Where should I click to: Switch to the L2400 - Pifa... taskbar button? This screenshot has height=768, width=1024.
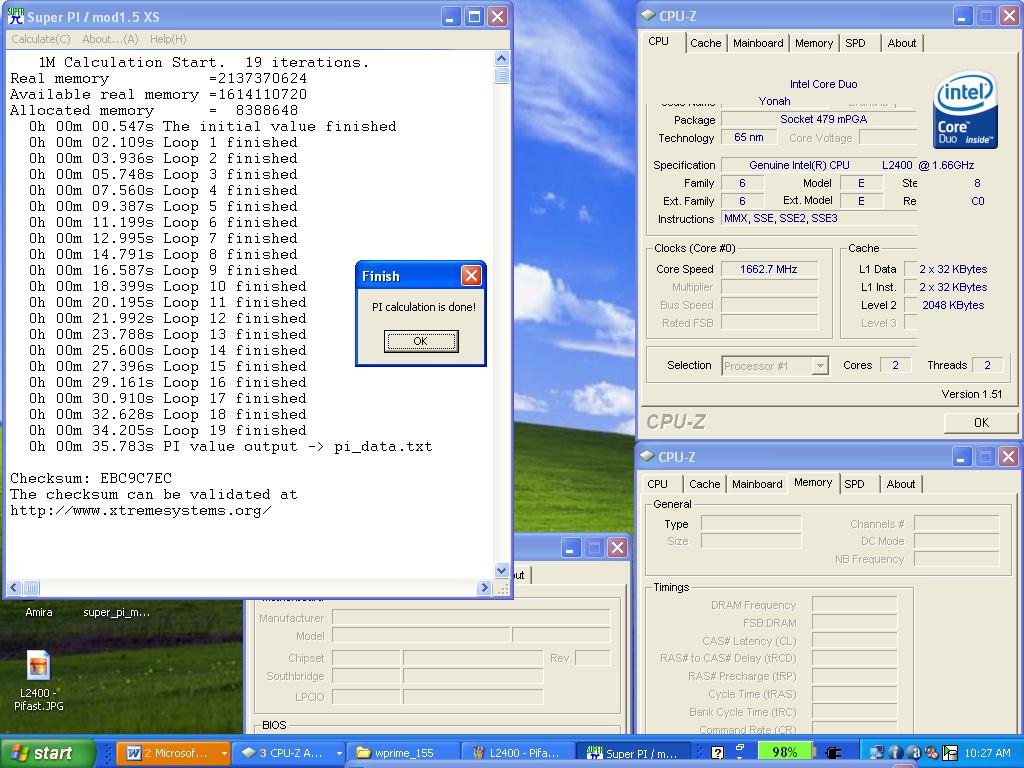click(519, 753)
